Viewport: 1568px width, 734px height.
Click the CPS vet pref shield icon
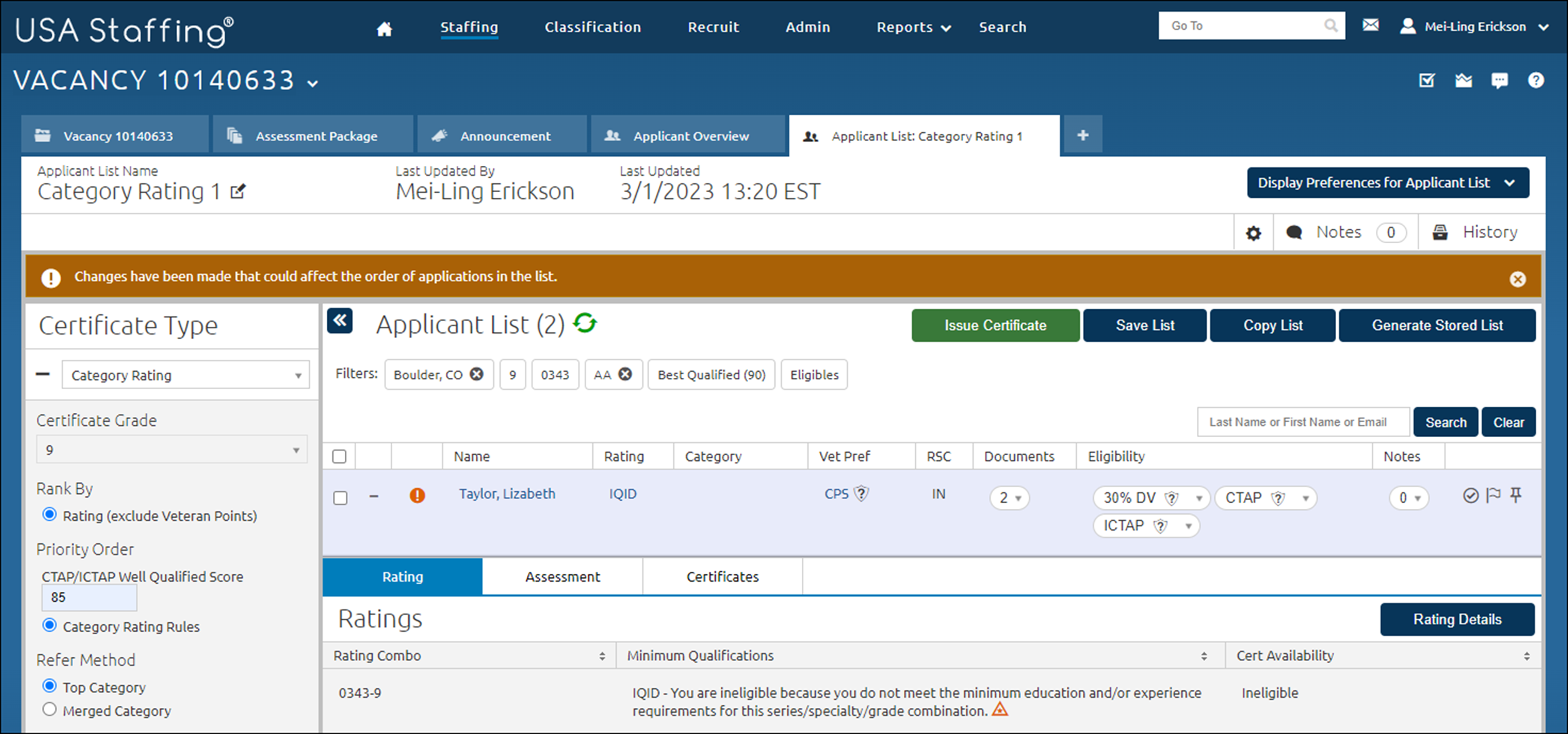point(861,494)
